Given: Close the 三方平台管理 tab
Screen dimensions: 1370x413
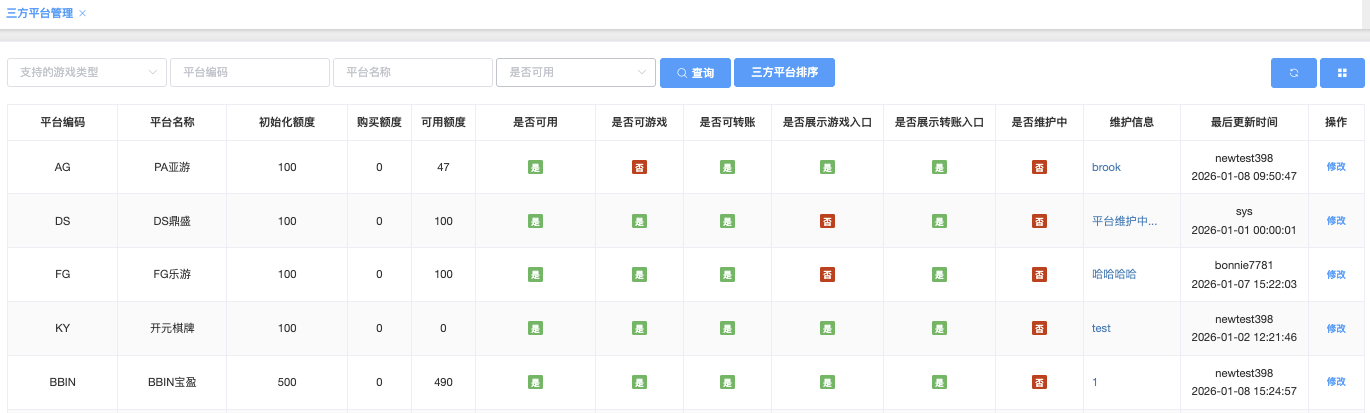Looking at the screenshot, I should coord(82,13).
